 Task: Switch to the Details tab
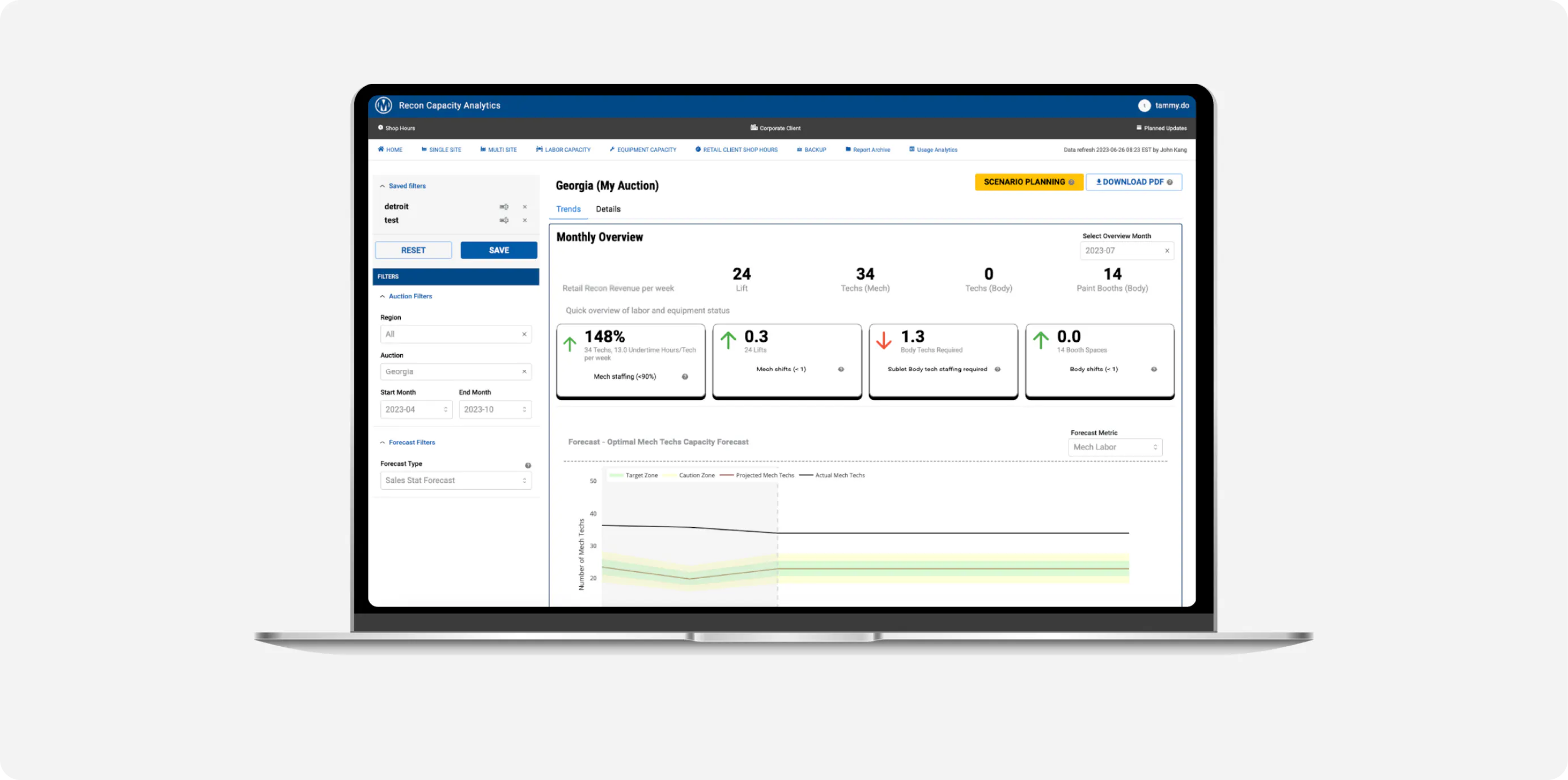click(x=608, y=210)
